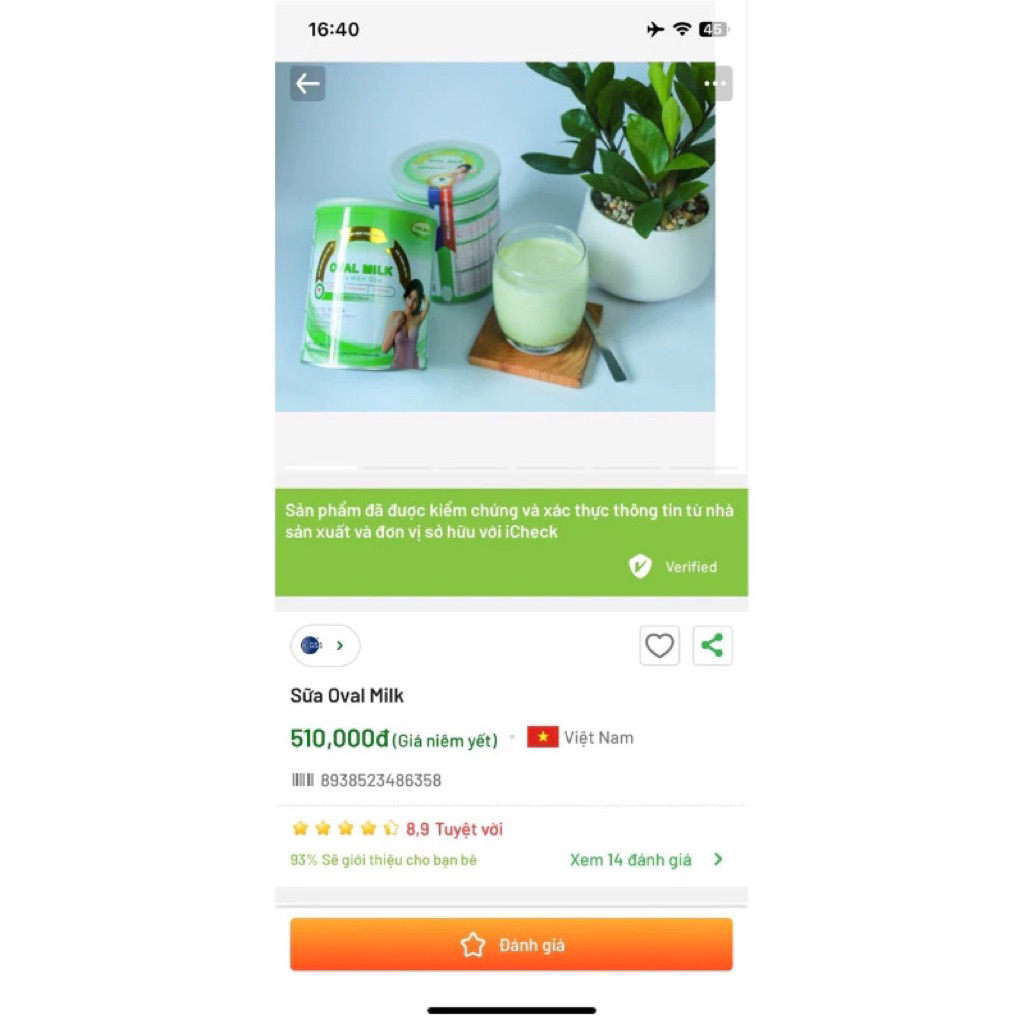Viewport: 1024px width, 1024px height.
Task: Tap the star icon in Đánh giá button
Action: (x=473, y=945)
